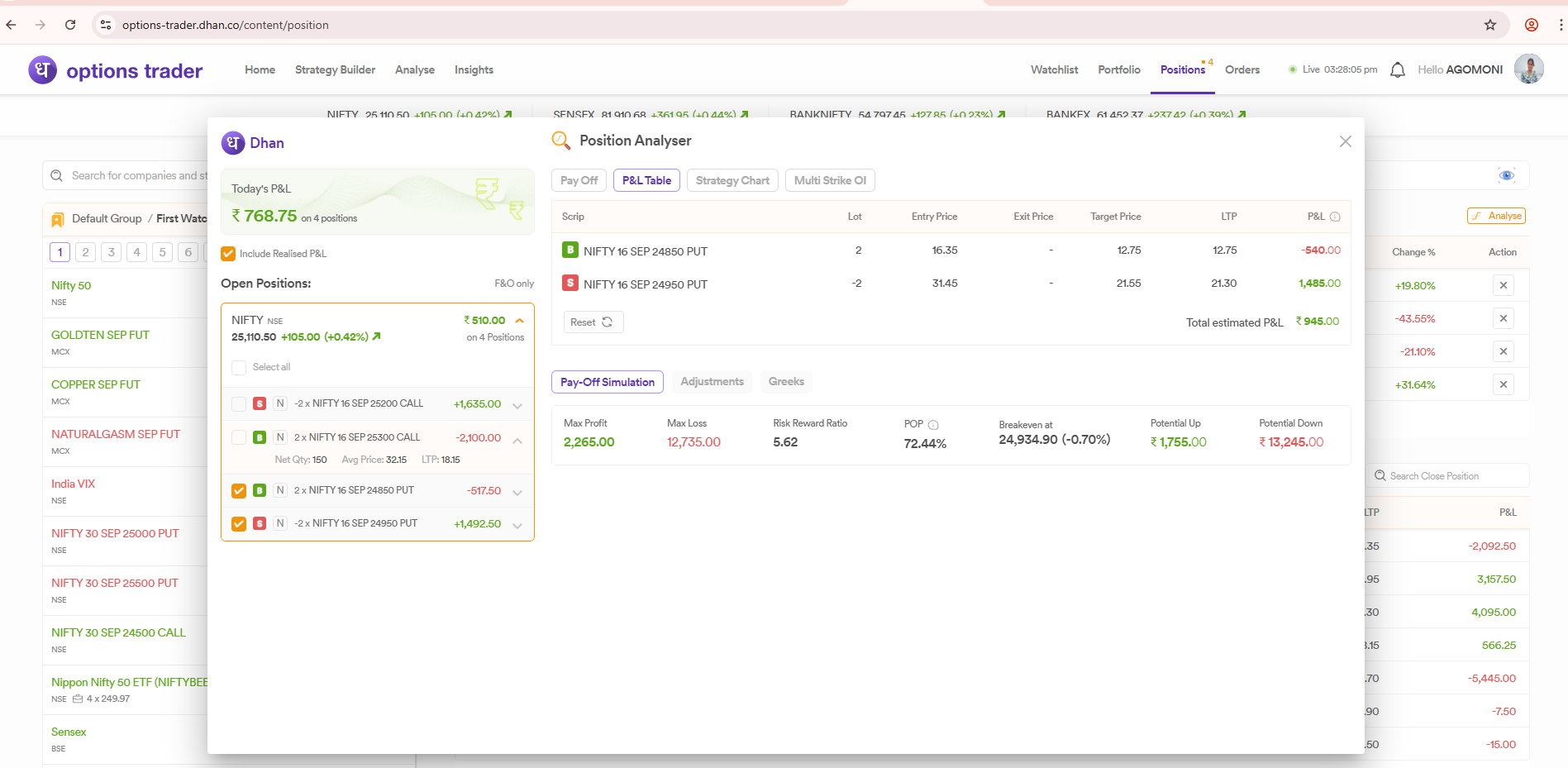
Task: Open the user profile avatar
Action: click(x=1528, y=69)
